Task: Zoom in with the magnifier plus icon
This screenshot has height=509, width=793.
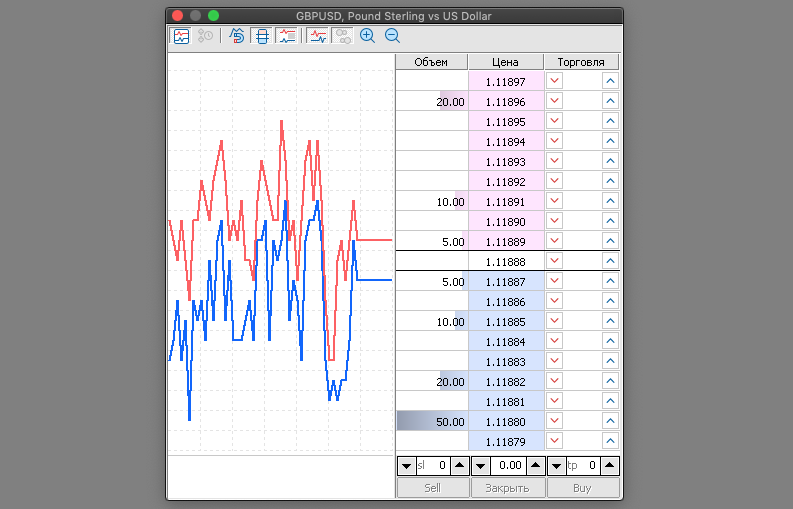Action: pyautogui.click(x=367, y=36)
